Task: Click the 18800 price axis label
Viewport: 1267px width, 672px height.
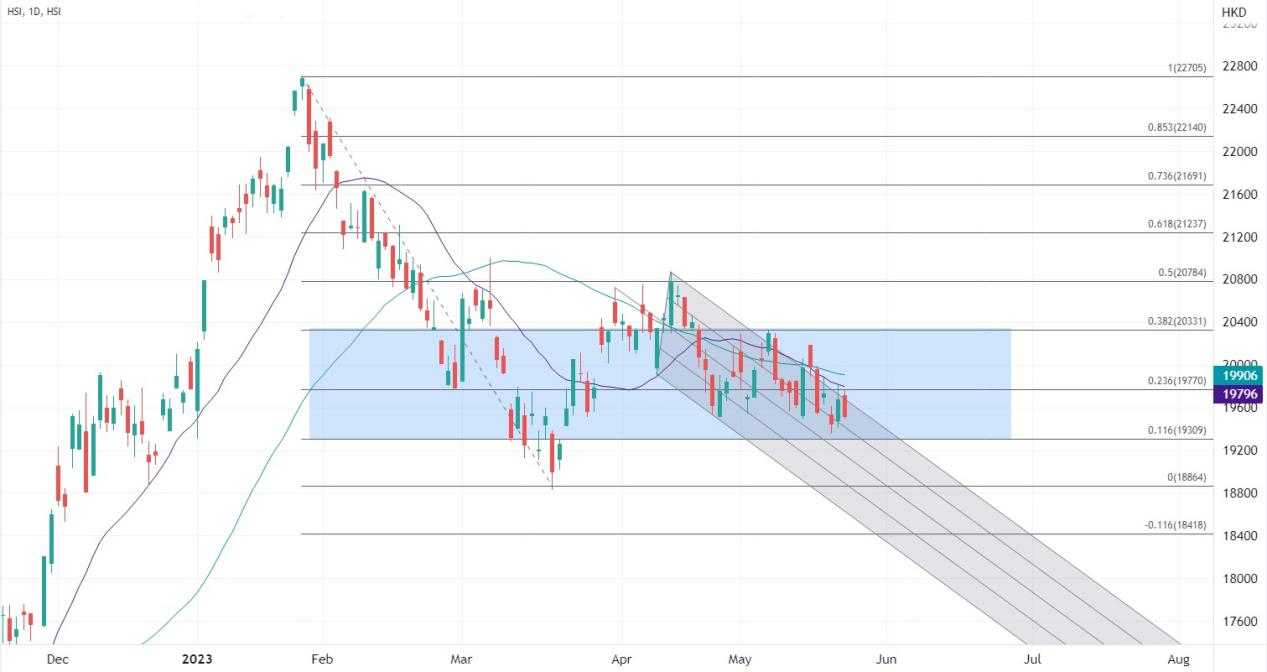Action: (x=1239, y=493)
